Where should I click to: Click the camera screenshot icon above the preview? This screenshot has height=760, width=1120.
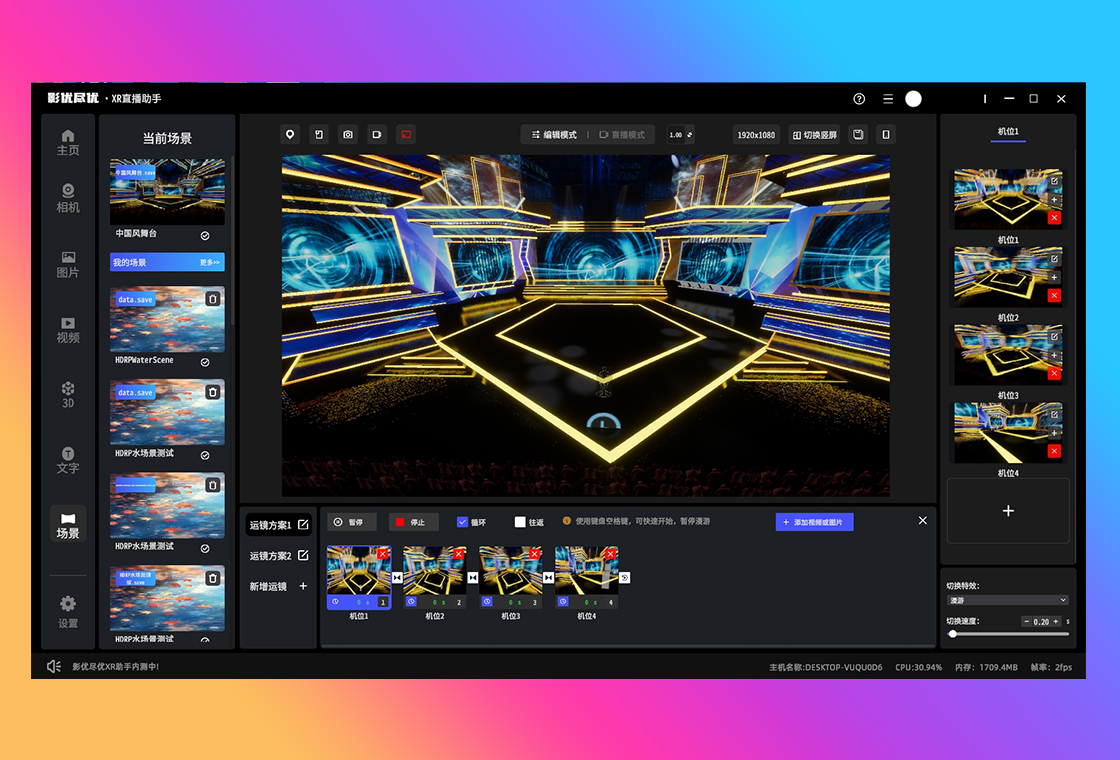pos(348,134)
